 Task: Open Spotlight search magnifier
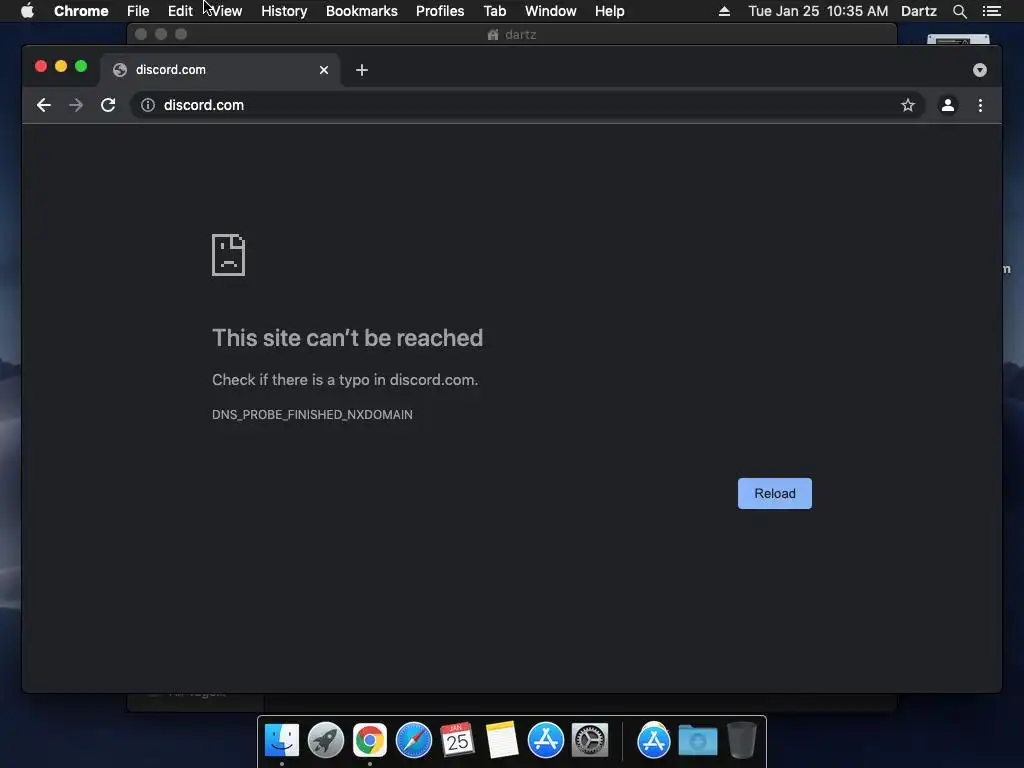[959, 11]
